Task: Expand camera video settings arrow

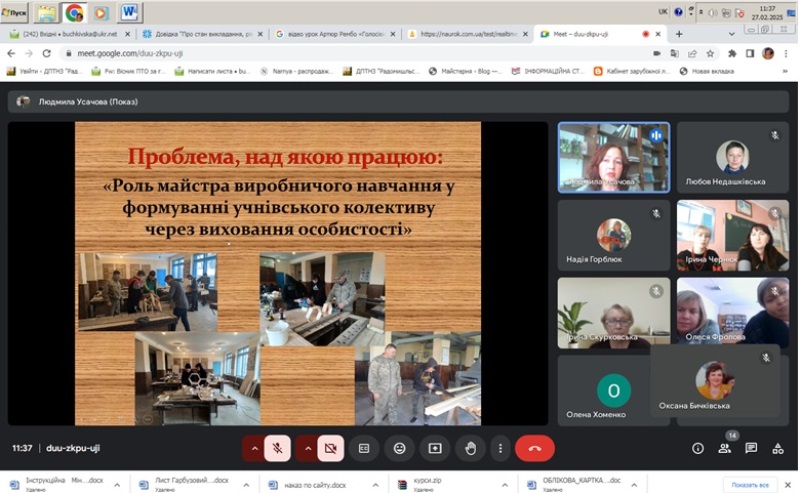Action: (x=307, y=449)
